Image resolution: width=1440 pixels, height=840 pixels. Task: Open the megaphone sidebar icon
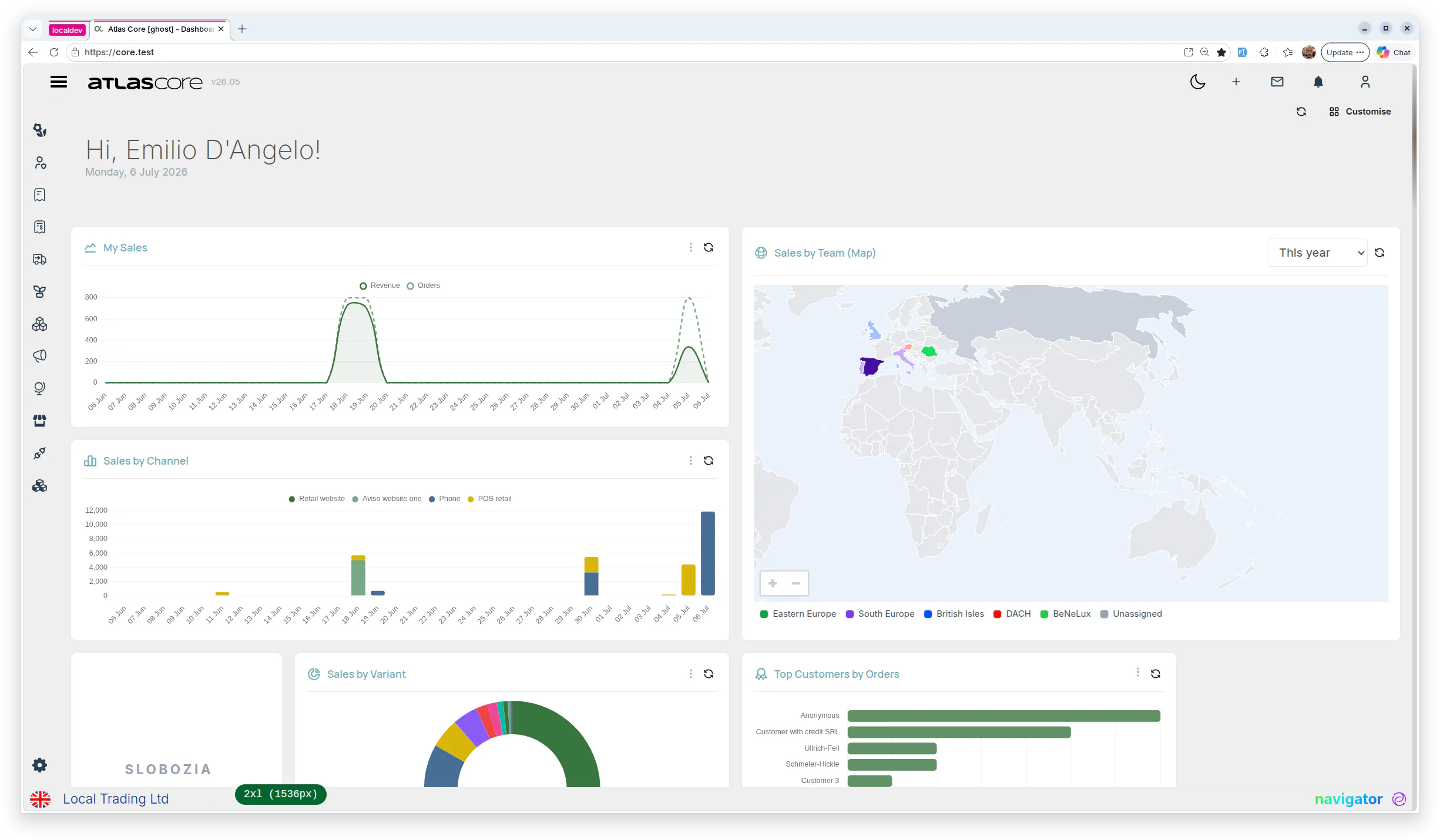point(39,356)
